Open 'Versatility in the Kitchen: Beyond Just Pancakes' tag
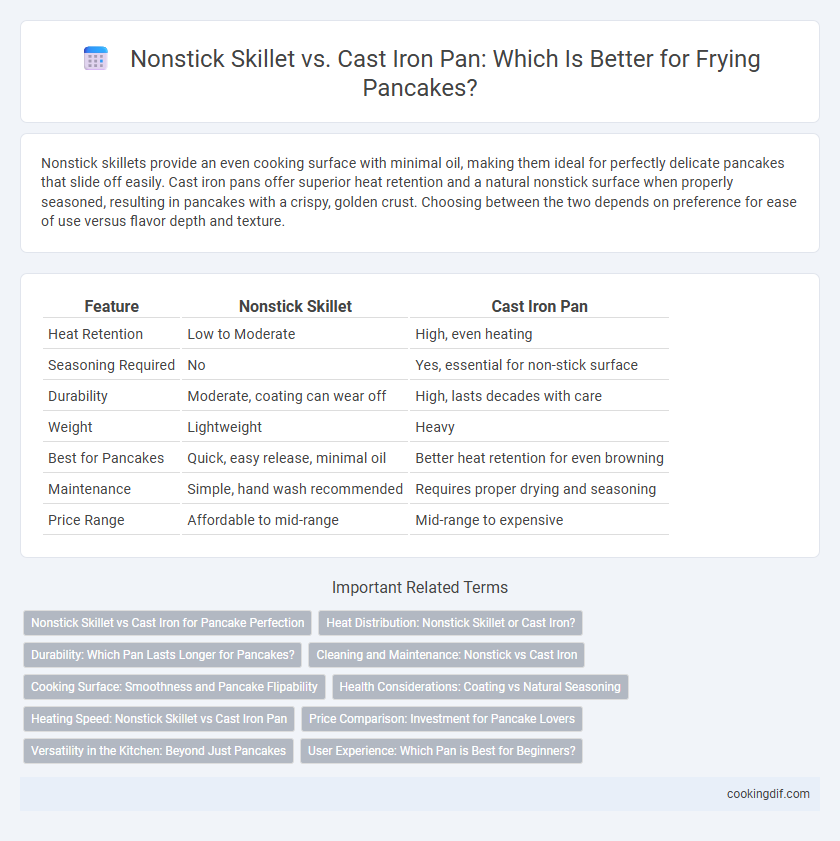Image resolution: width=840 pixels, height=841 pixels. tap(158, 751)
